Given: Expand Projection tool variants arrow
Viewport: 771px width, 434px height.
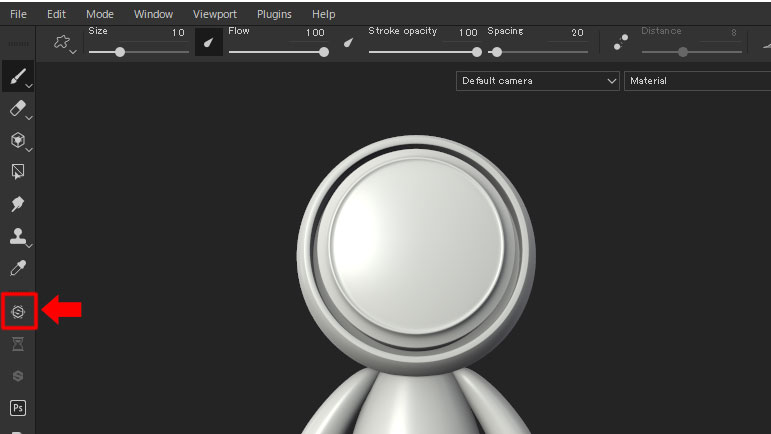Looking at the screenshot, I should [x=29, y=150].
